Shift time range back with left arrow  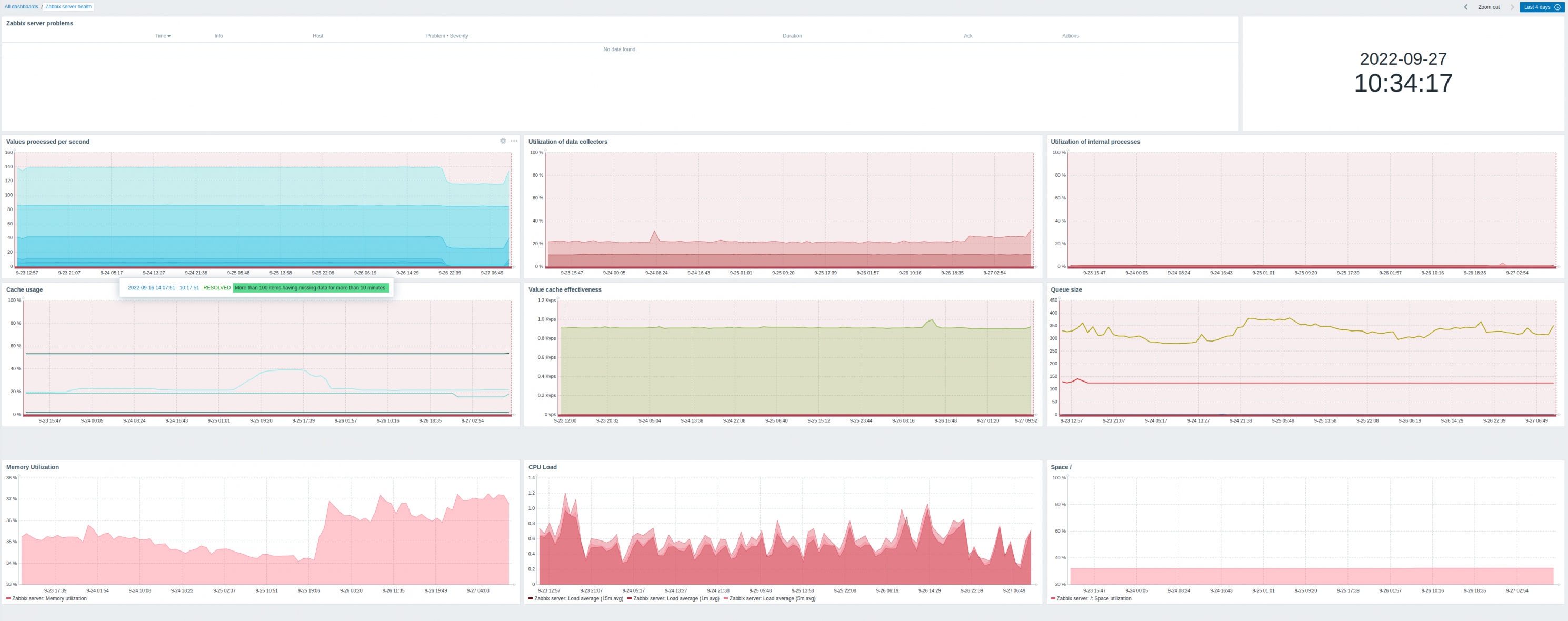[x=1466, y=7]
